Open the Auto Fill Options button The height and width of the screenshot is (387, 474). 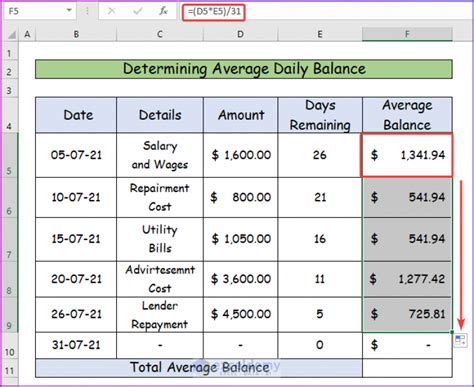pyautogui.click(x=460, y=341)
